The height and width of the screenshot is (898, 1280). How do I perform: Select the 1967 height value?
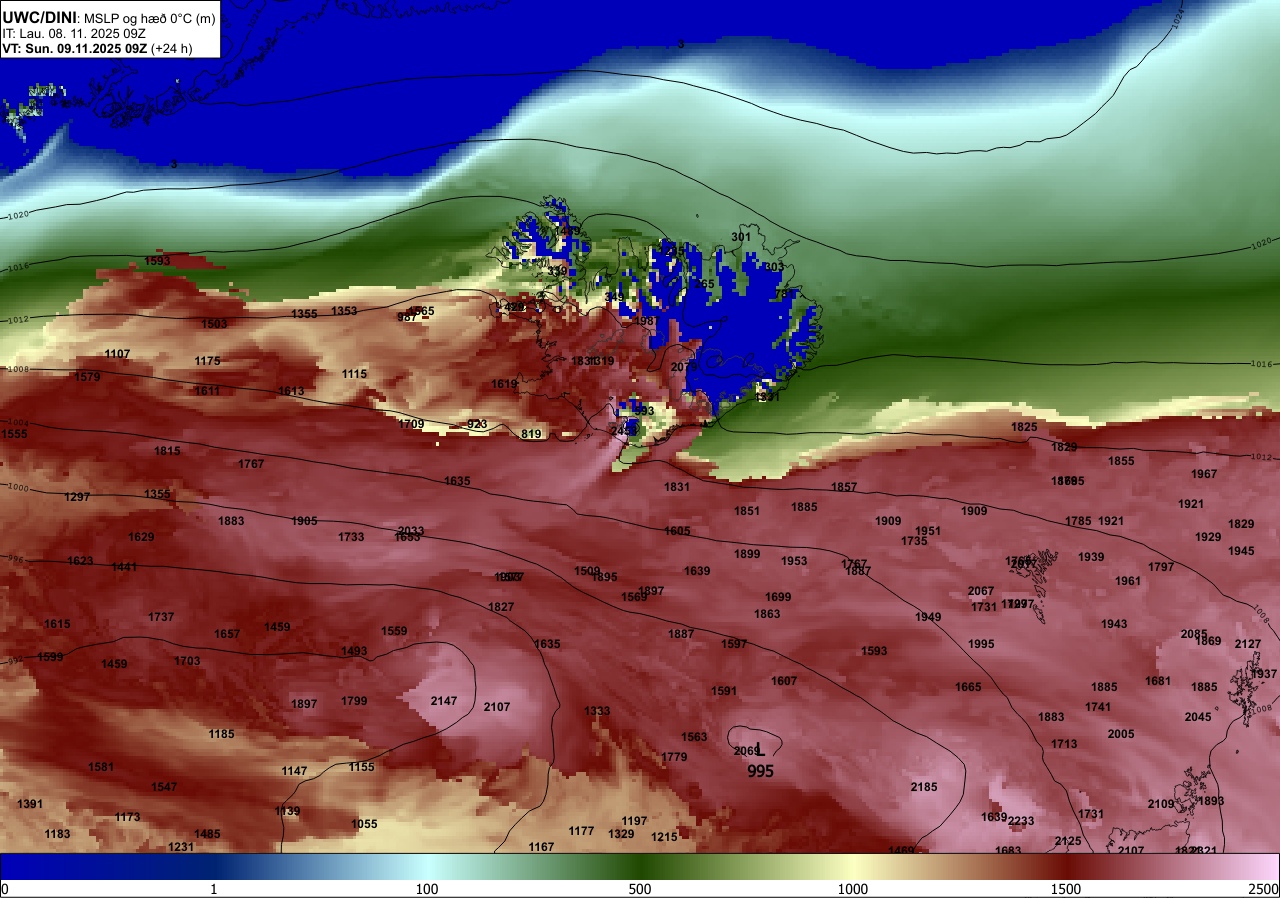click(1204, 474)
